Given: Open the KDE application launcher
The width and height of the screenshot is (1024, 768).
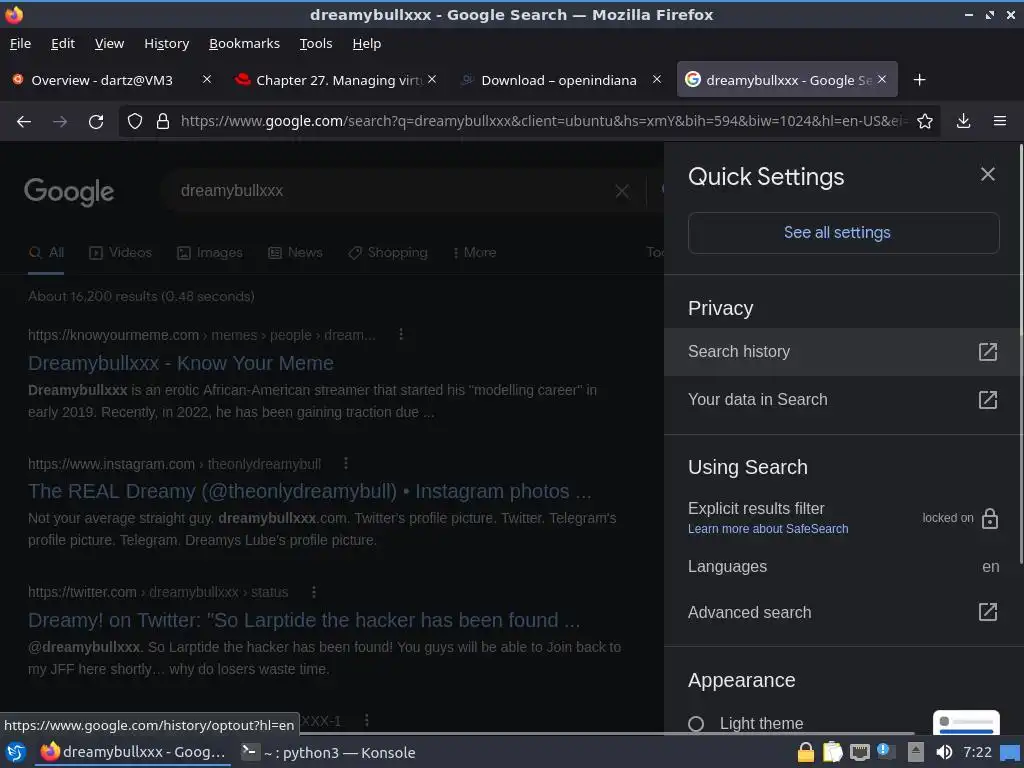Looking at the screenshot, I should [16, 752].
